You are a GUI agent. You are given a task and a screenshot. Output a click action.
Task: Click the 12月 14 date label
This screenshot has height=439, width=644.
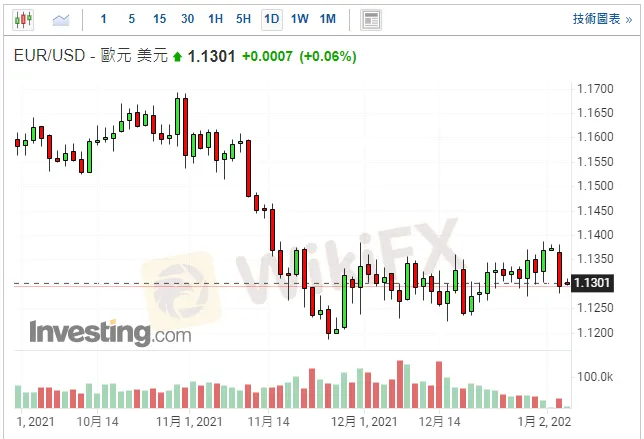pyautogui.click(x=441, y=422)
